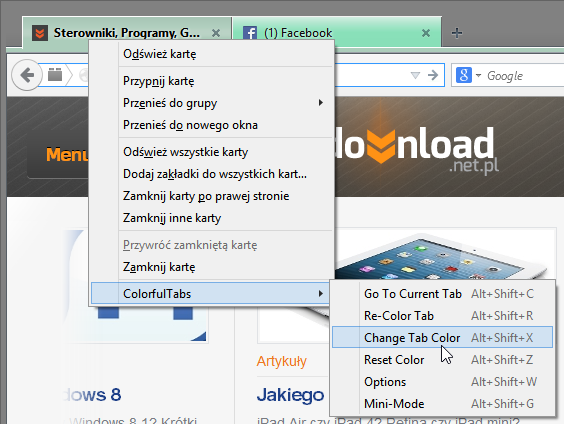Select the Sterowniki, Programy tab
Screen dimensions: 564x424
[x=127, y=32]
